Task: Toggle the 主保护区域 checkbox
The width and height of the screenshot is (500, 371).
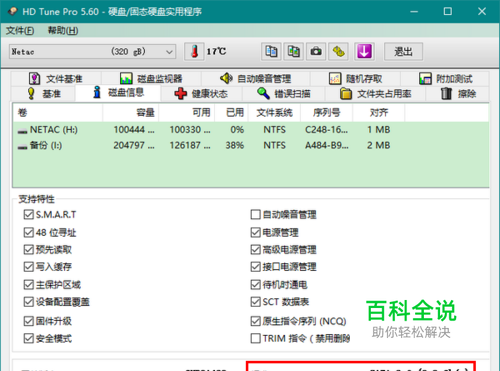Action: point(29,284)
